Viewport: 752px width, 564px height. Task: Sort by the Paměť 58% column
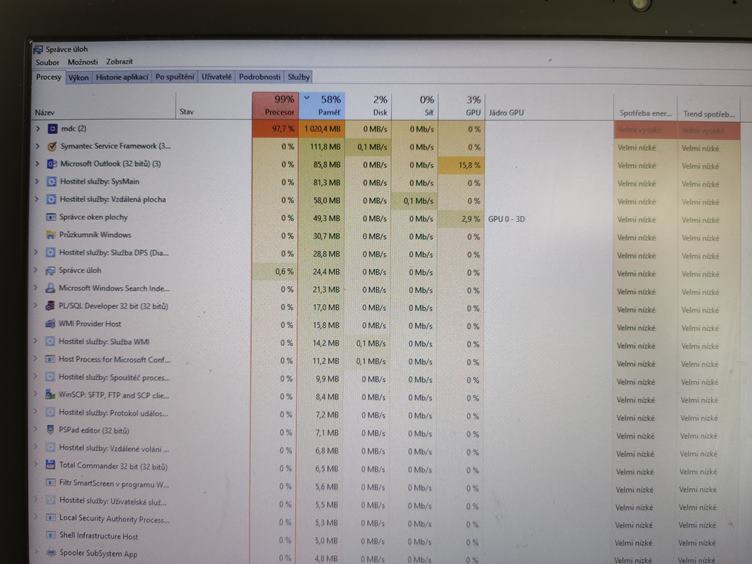(x=322, y=106)
